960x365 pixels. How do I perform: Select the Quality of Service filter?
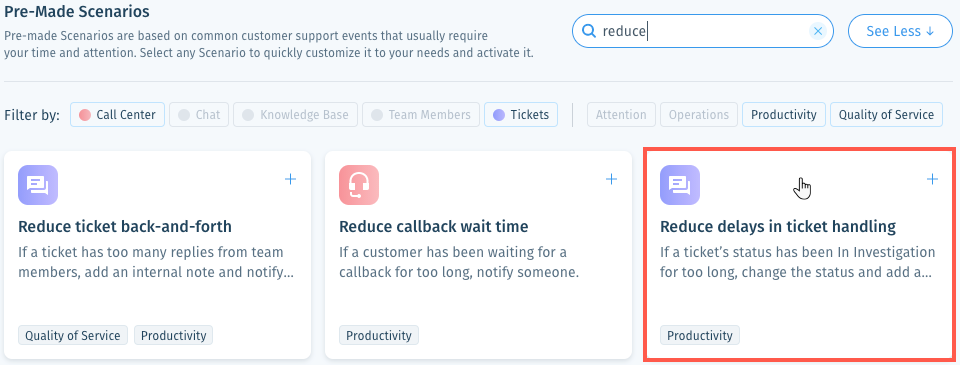point(886,115)
